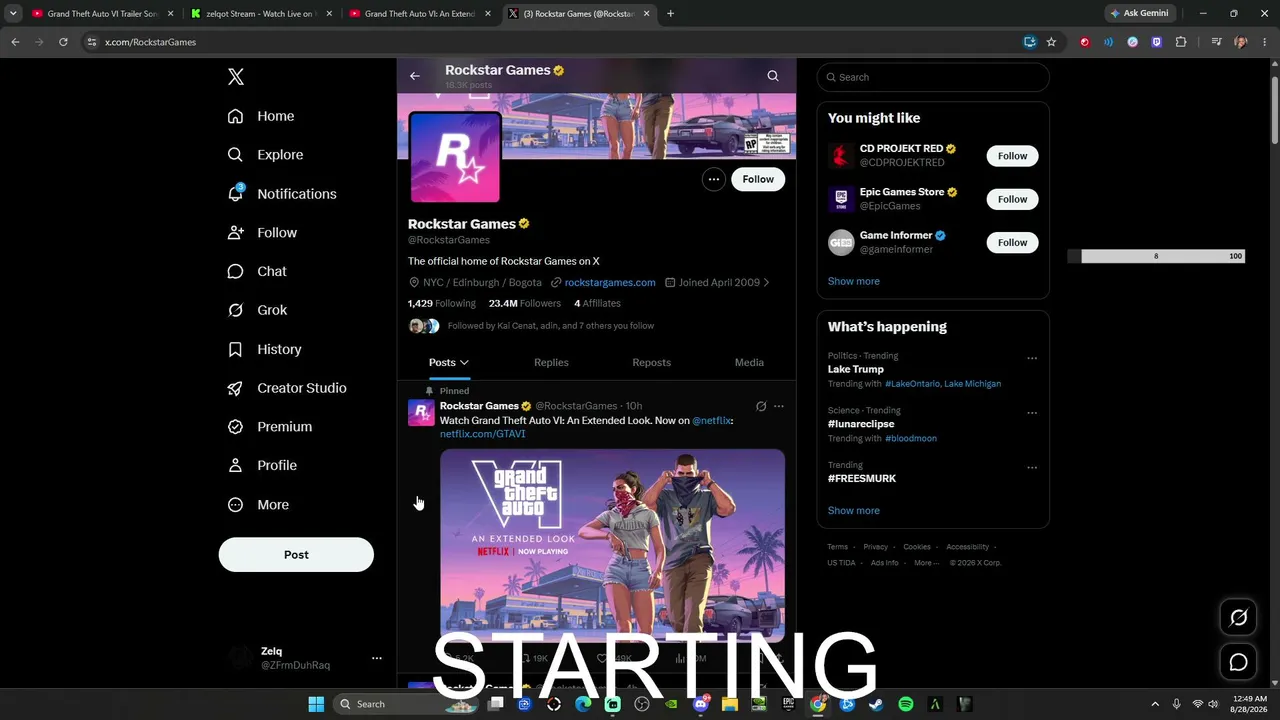Image resolution: width=1280 pixels, height=720 pixels.
Task: Open Discord from the taskbar
Action: point(701,704)
